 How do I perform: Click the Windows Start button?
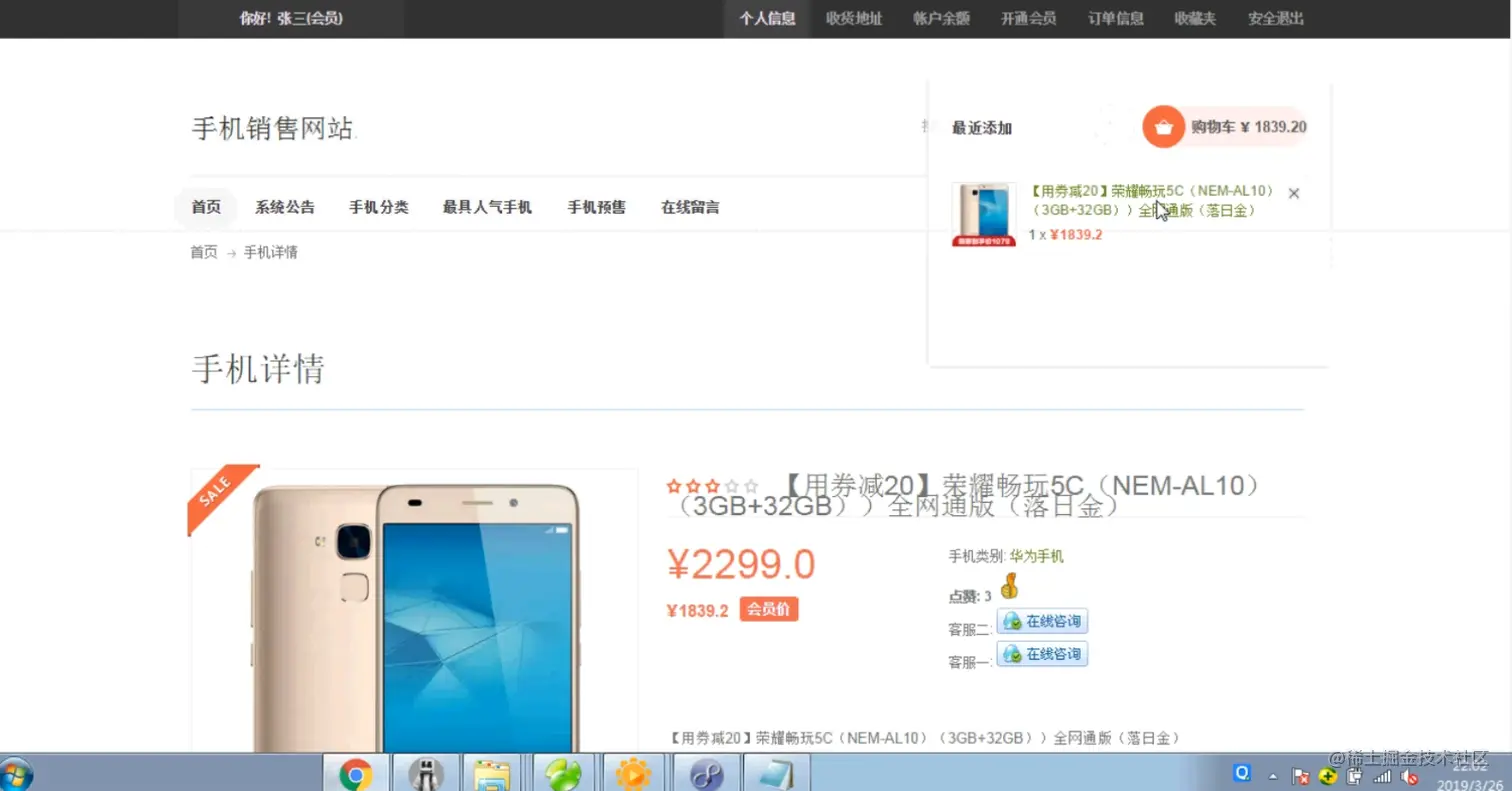point(15,774)
